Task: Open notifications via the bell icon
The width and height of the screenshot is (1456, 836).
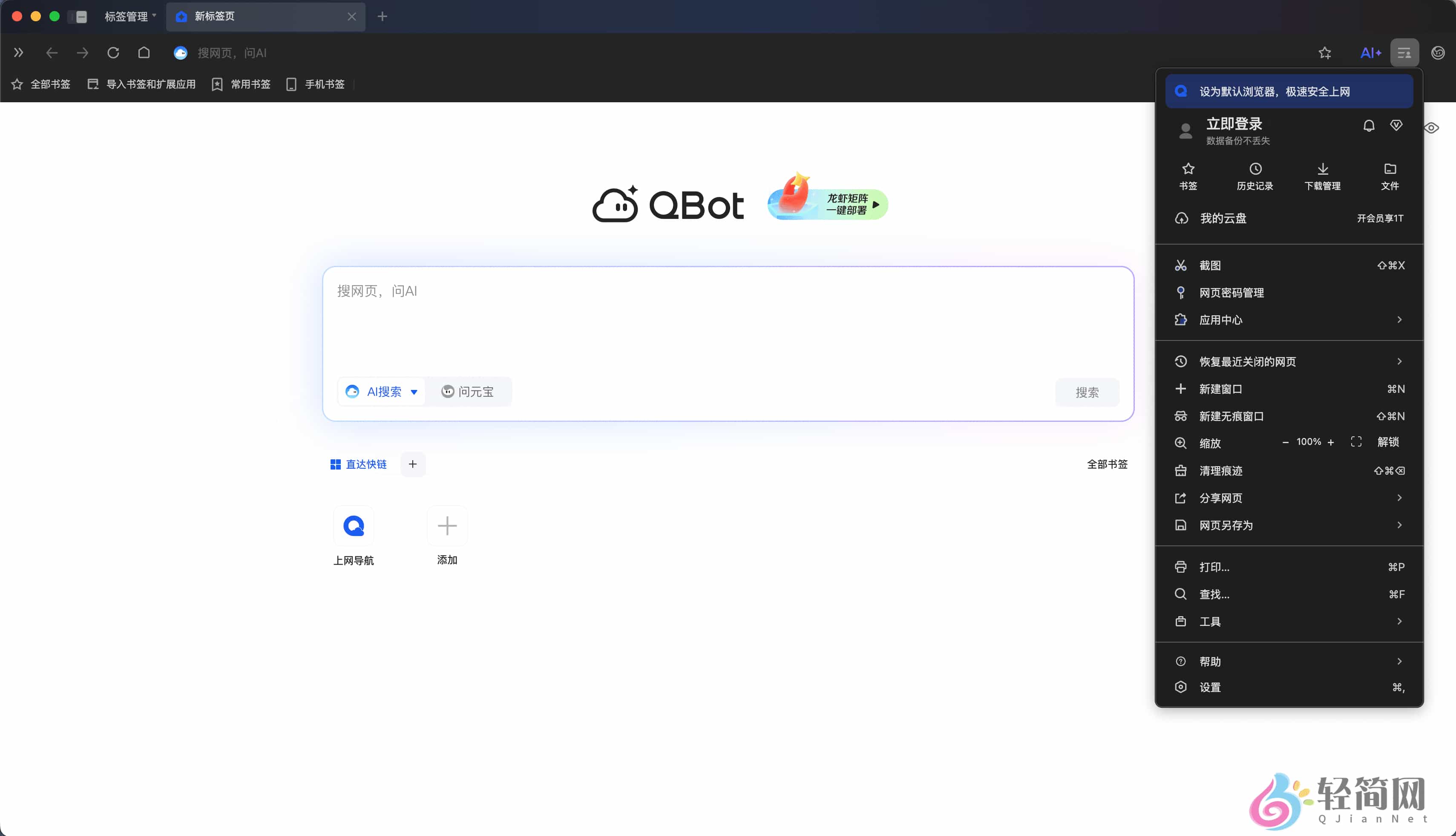Action: (x=1369, y=125)
